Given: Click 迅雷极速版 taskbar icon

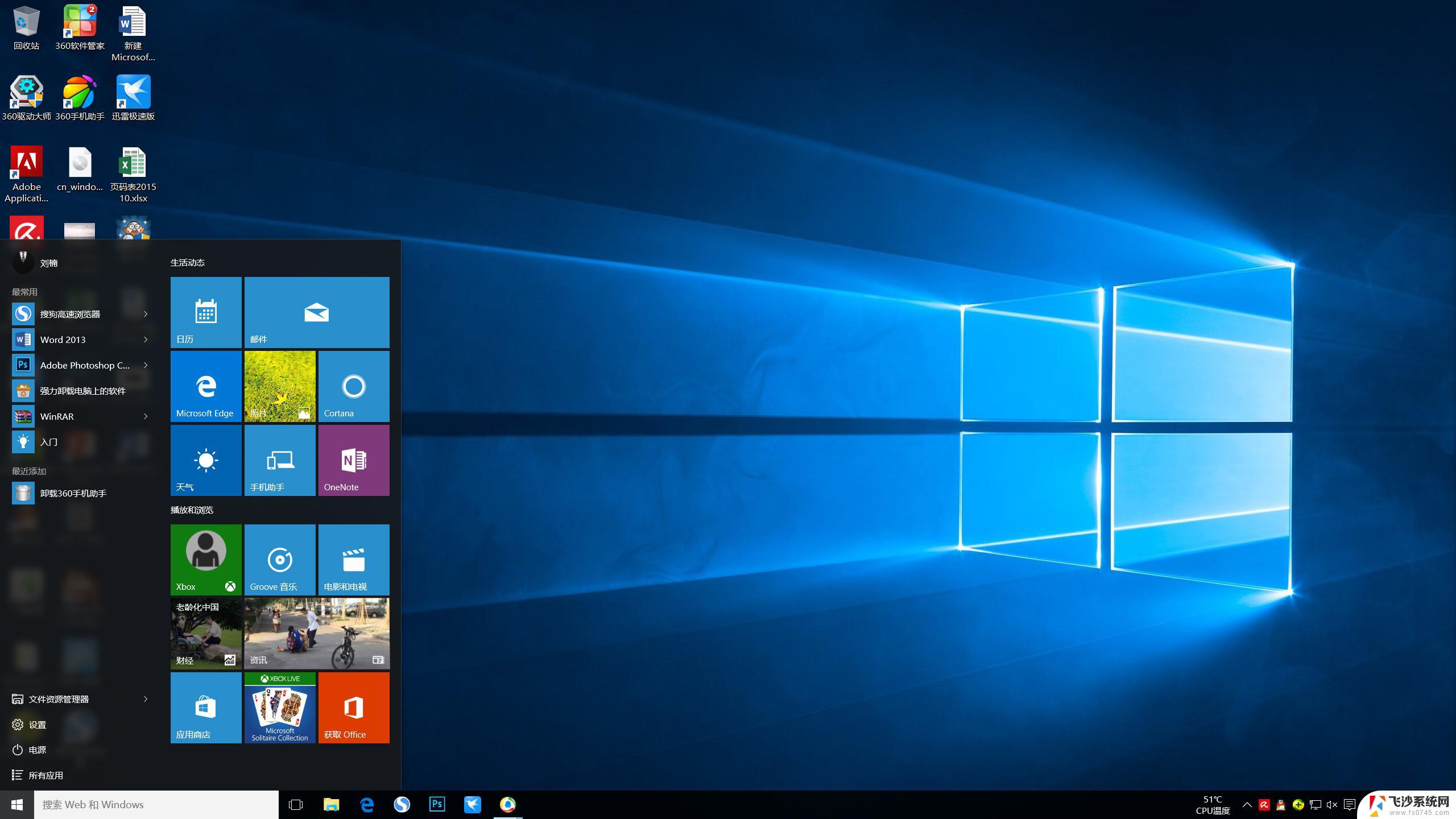Looking at the screenshot, I should point(473,804).
